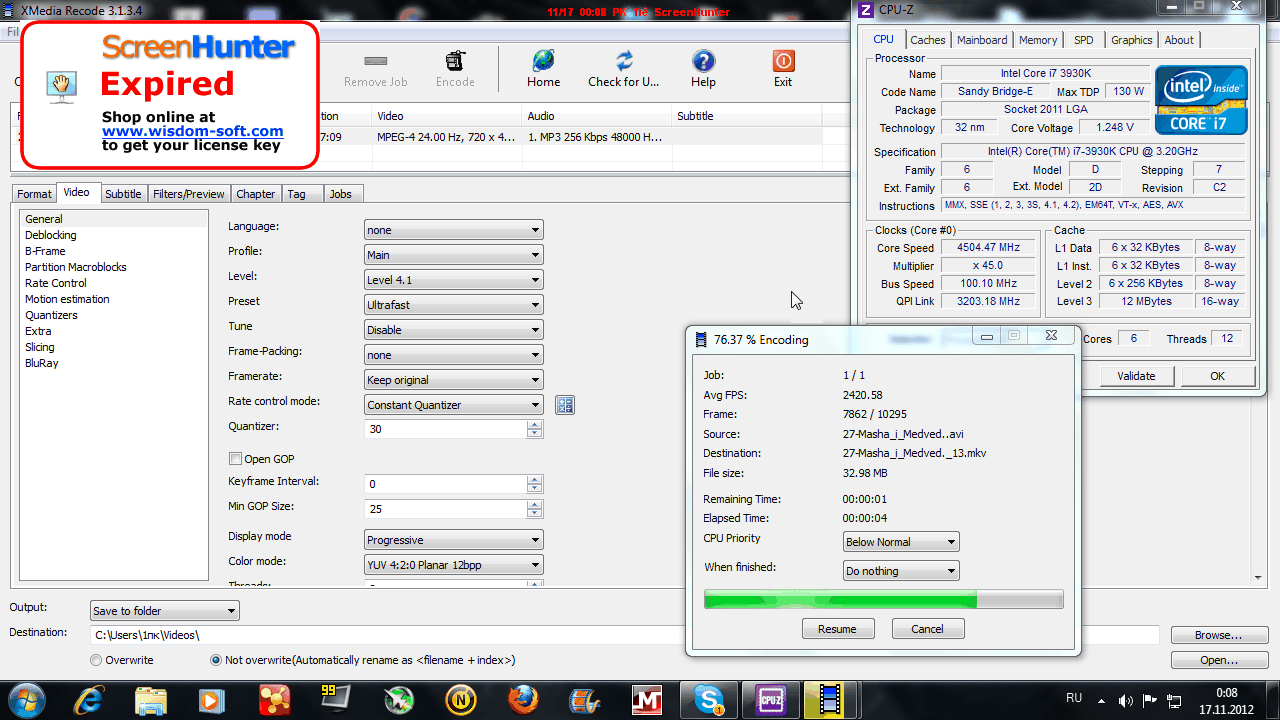Open Firefox from the taskbar
Screen dimensions: 1280x720
point(522,698)
